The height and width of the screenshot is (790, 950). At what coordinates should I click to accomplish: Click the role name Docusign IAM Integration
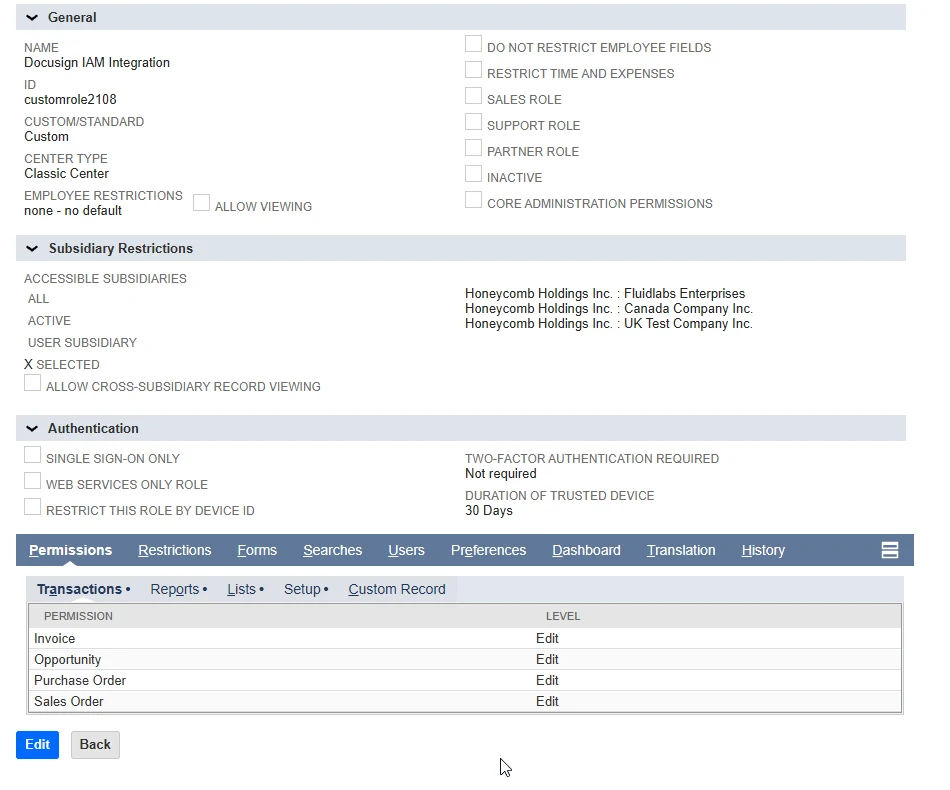[97, 63]
